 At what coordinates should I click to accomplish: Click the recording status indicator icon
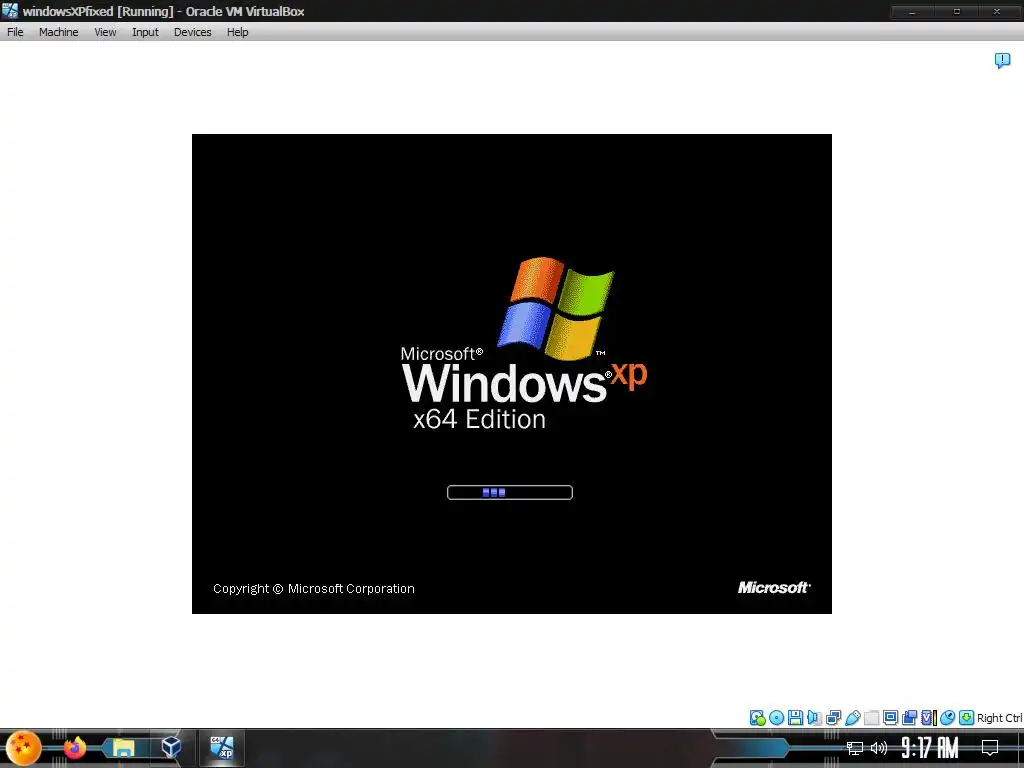point(909,718)
